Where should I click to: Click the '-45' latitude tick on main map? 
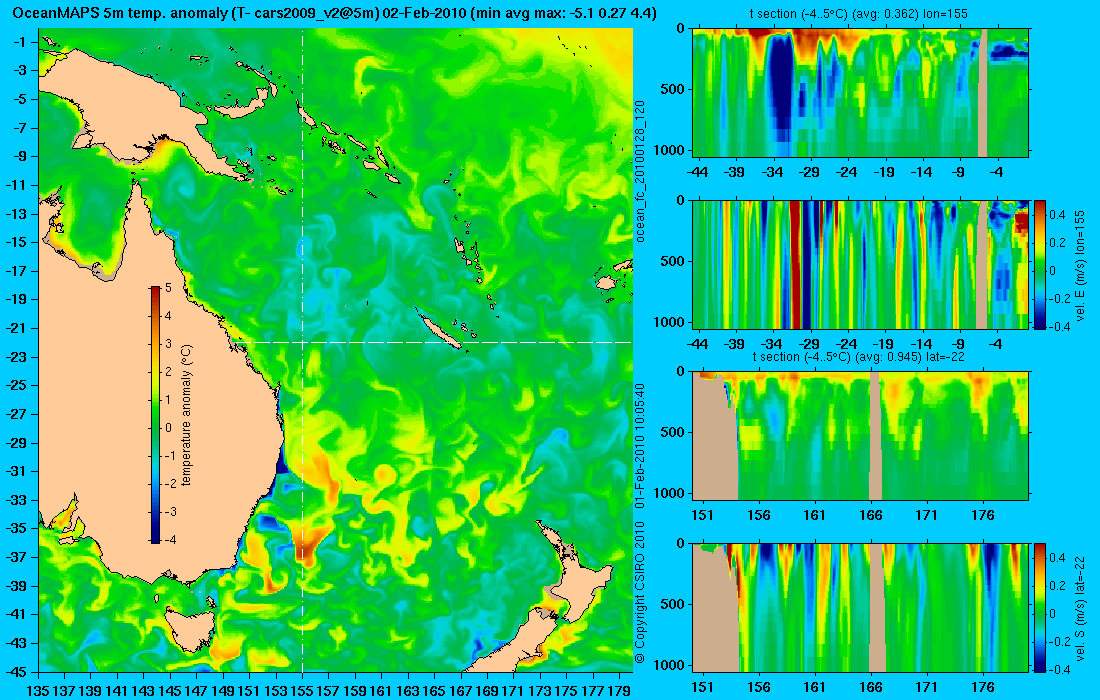pos(16,671)
